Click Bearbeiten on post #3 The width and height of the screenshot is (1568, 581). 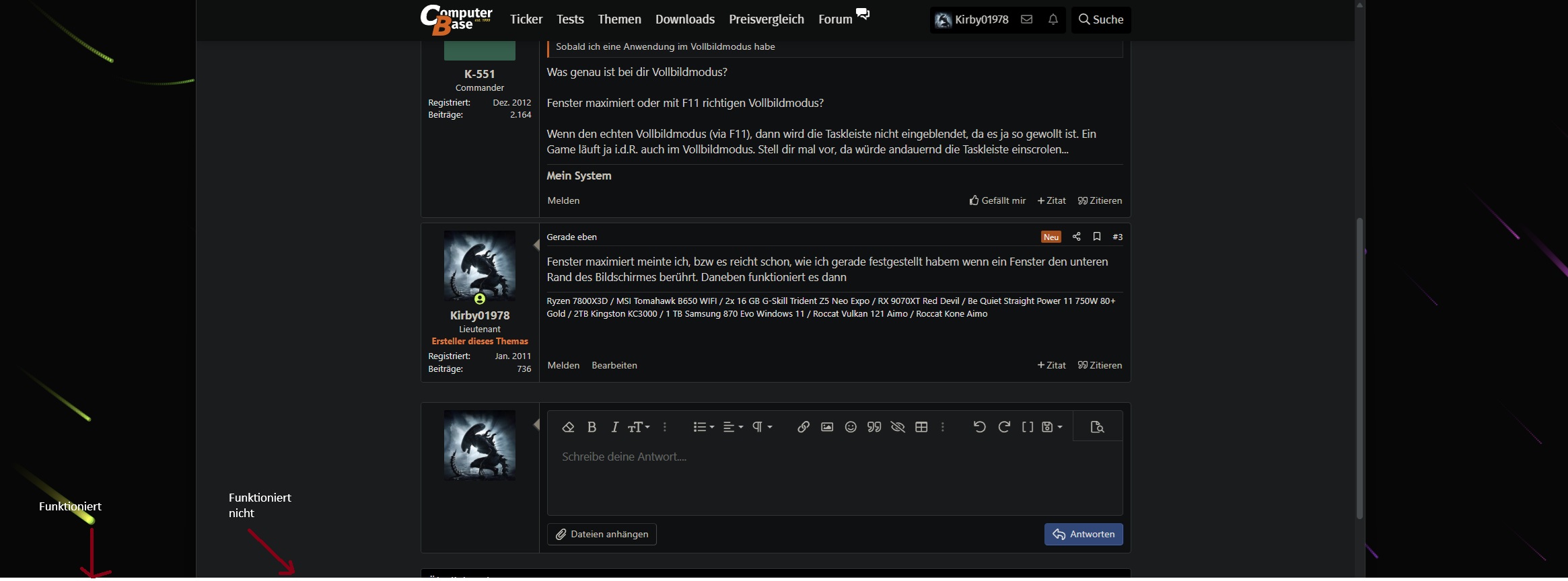[614, 365]
